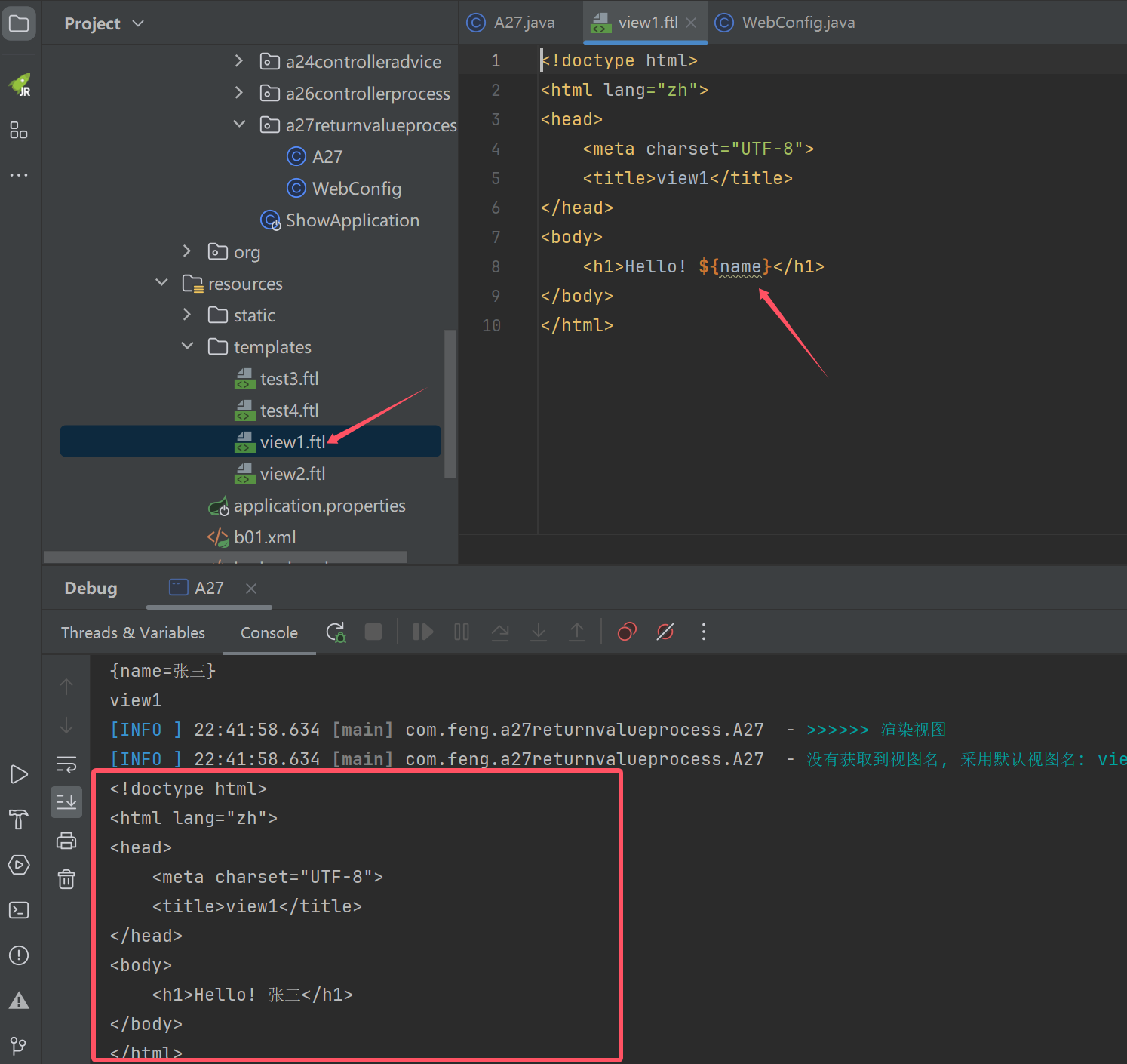The image size is (1127, 1064).
Task: Clear all console output with the trash icon
Action: [66, 879]
